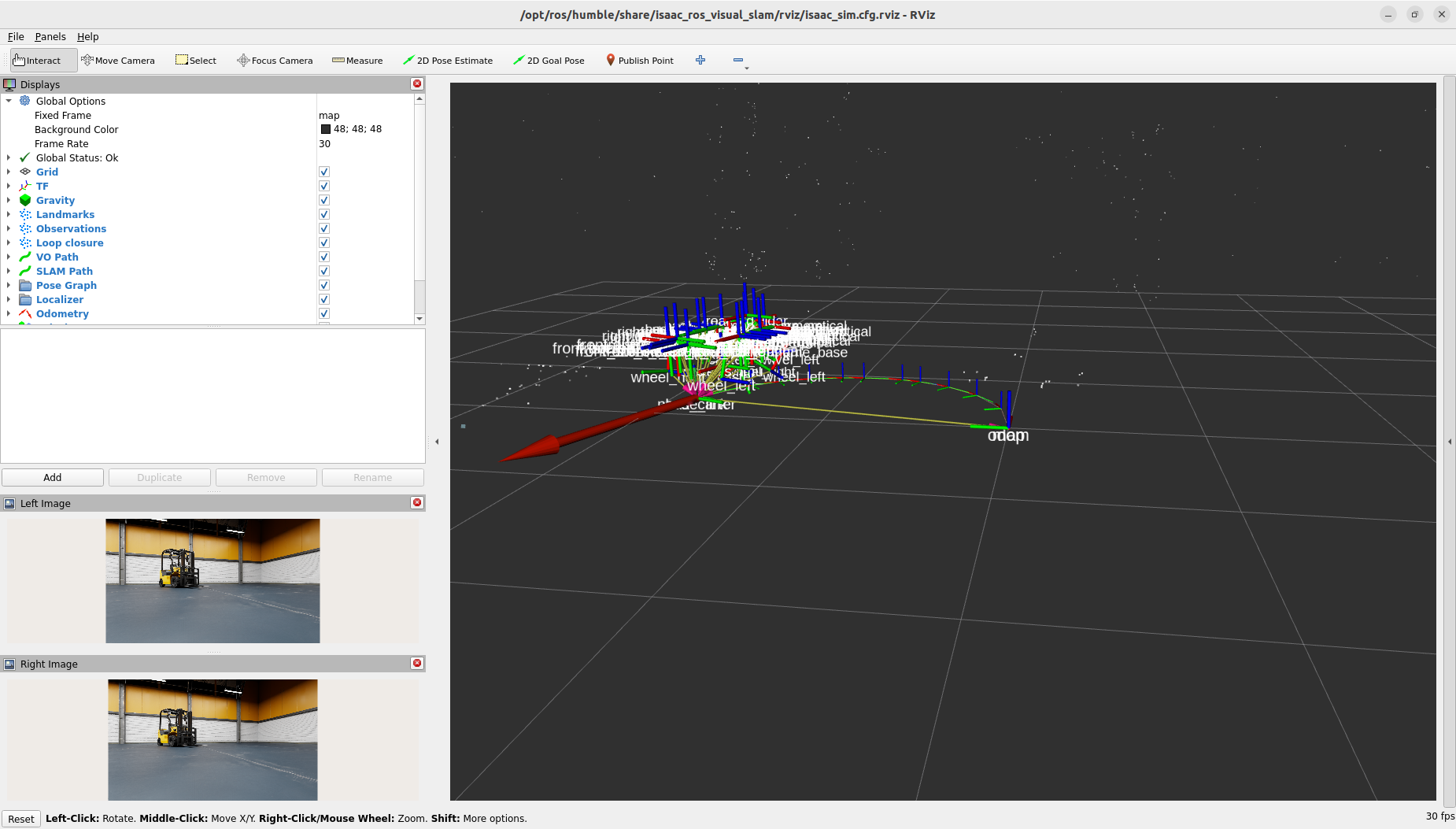The height and width of the screenshot is (829, 1456).
Task: Expand the Pose Graph group
Action: [x=9, y=286]
